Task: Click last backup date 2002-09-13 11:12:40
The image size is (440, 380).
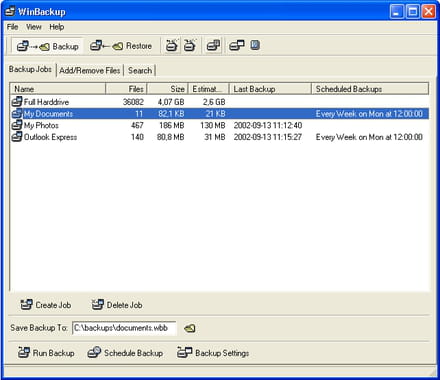Action: (x=268, y=125)
